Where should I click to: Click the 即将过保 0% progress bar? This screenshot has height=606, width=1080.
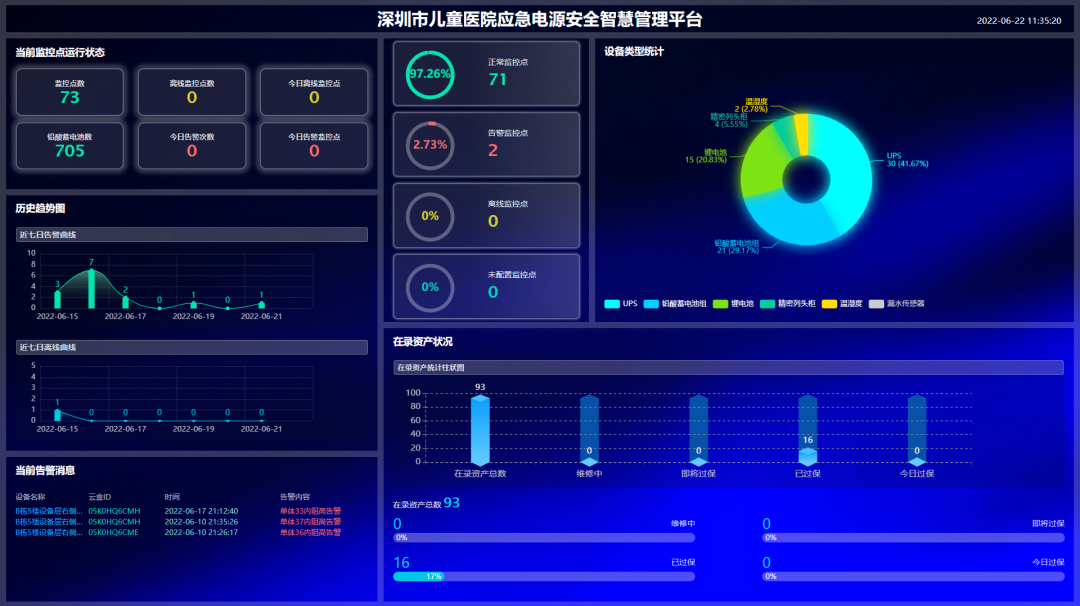click(913, 538)
